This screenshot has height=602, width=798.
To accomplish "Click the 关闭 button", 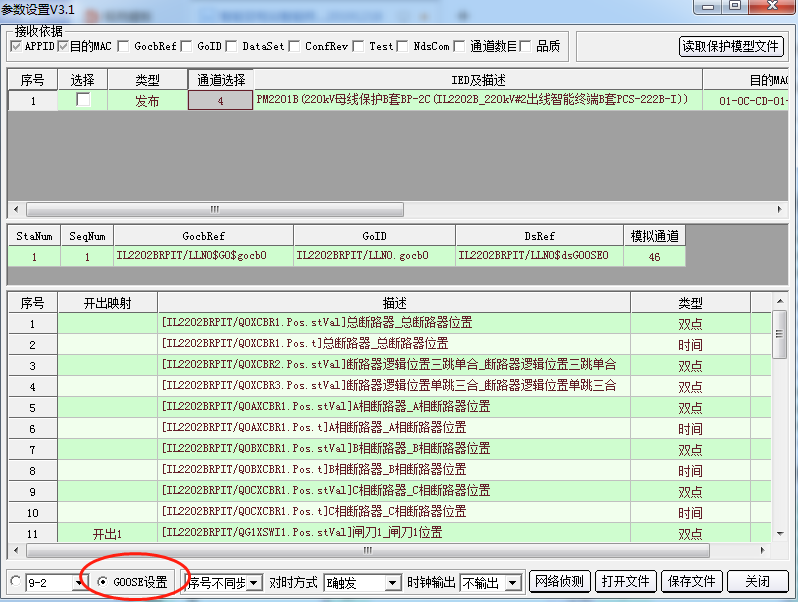I will (757, 581).
